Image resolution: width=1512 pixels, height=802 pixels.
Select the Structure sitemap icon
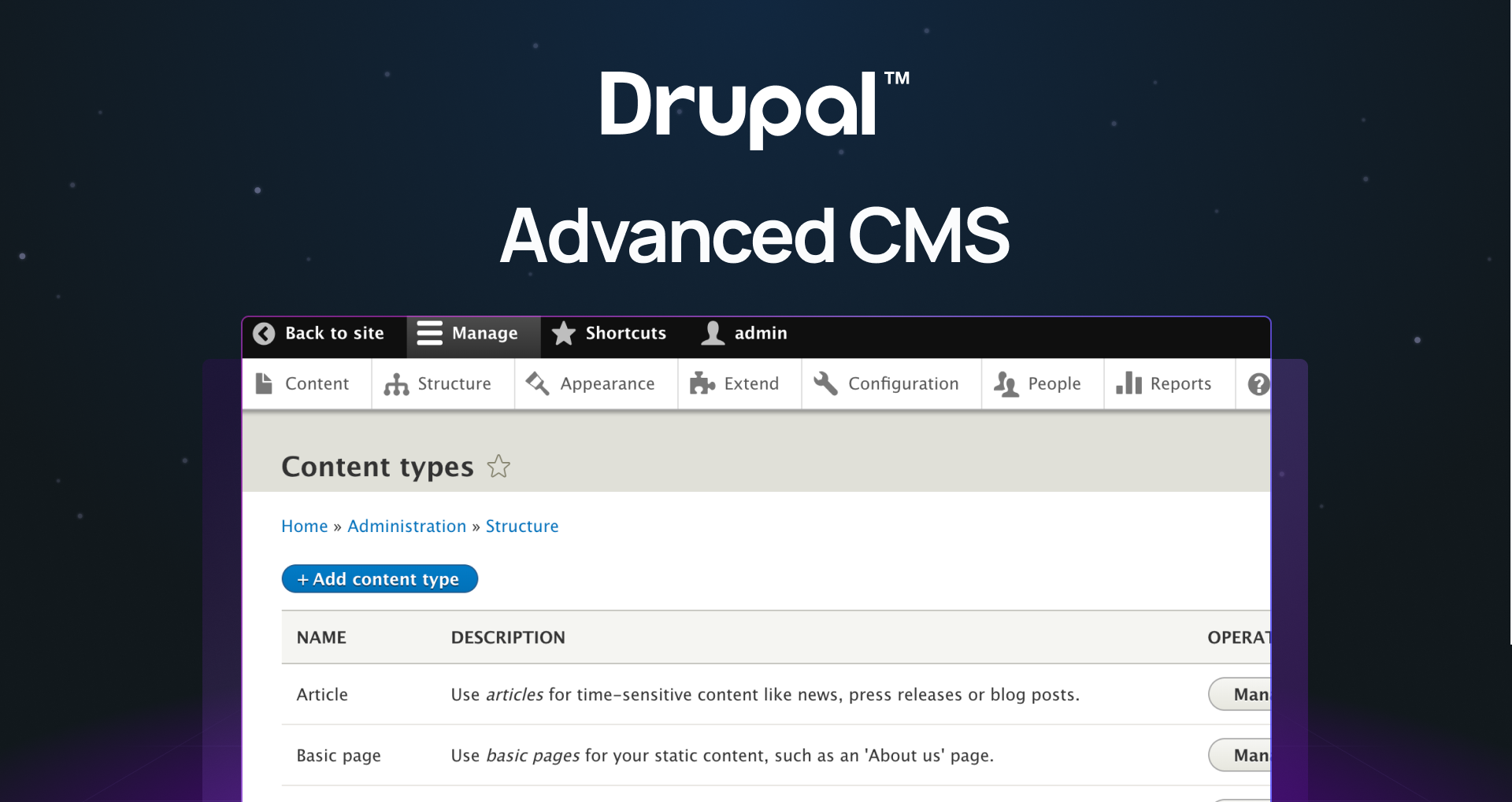coord(395,383)
